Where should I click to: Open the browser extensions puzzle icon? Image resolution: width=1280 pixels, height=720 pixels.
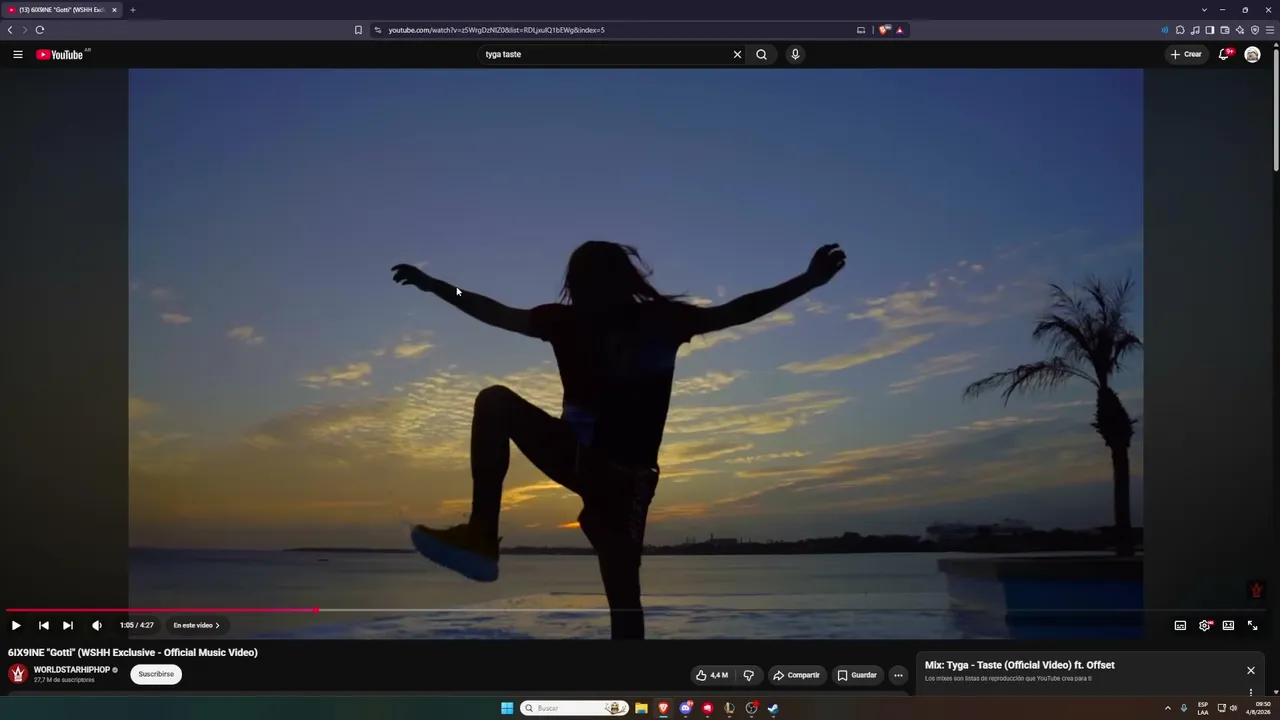pos(1180,30)
